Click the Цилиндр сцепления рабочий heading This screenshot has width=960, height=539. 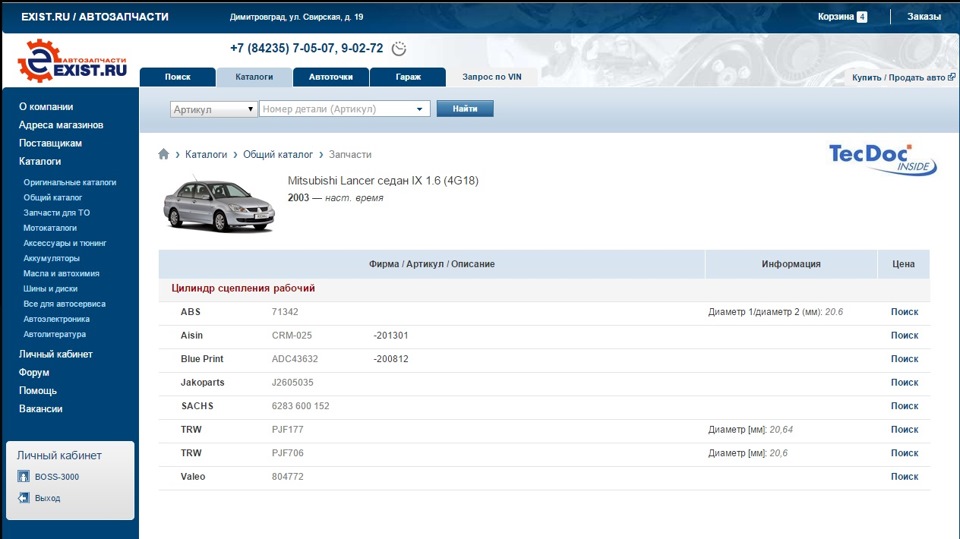coord(243,288)
